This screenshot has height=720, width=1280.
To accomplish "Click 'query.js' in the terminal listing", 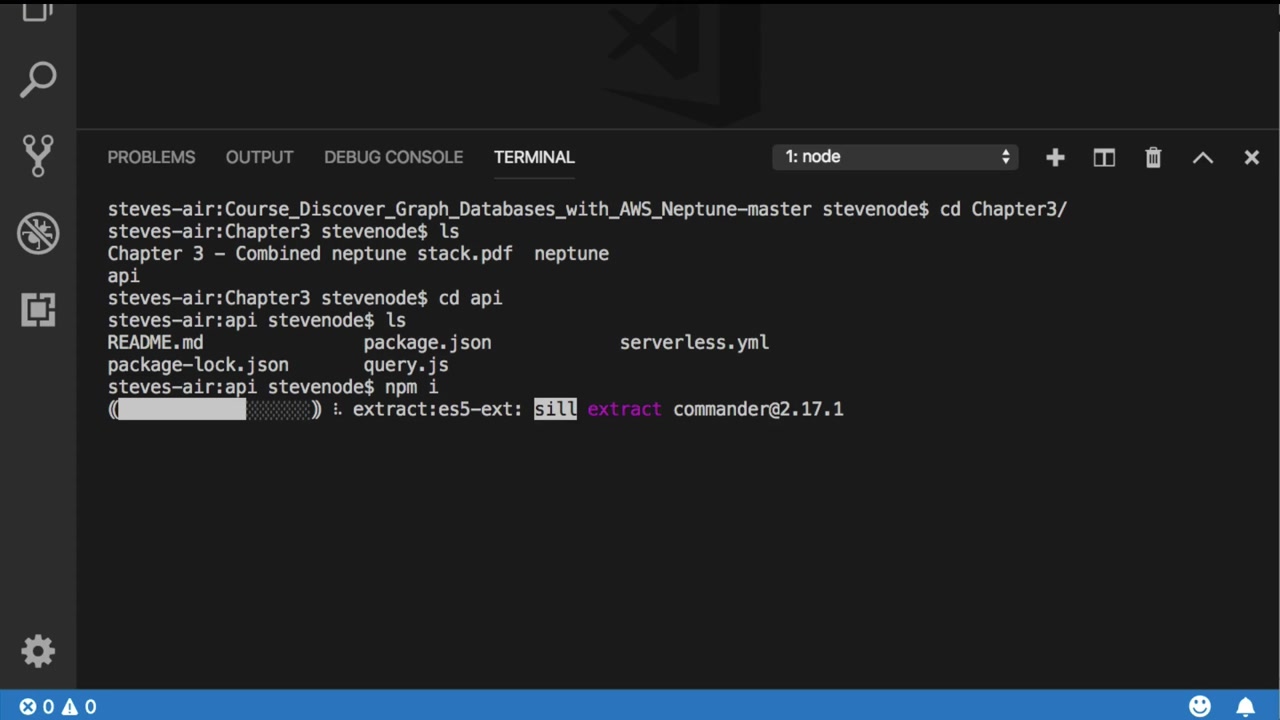I will [x=406, y=365].
